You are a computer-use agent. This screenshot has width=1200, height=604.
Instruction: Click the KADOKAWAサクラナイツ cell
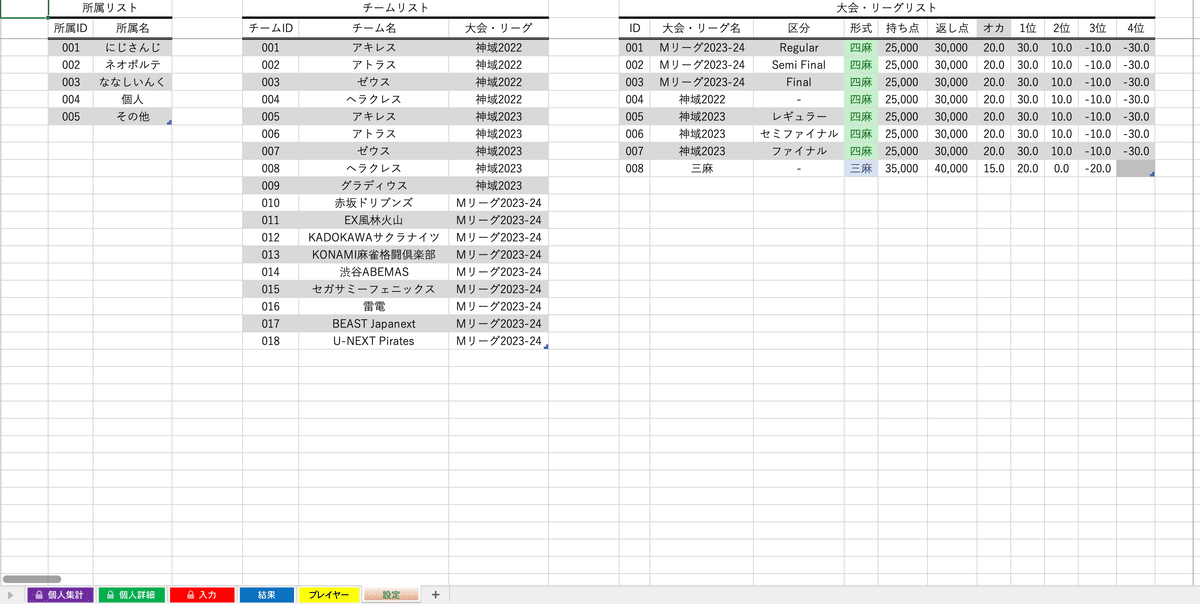pyautogui.click(x=374, y=237)
